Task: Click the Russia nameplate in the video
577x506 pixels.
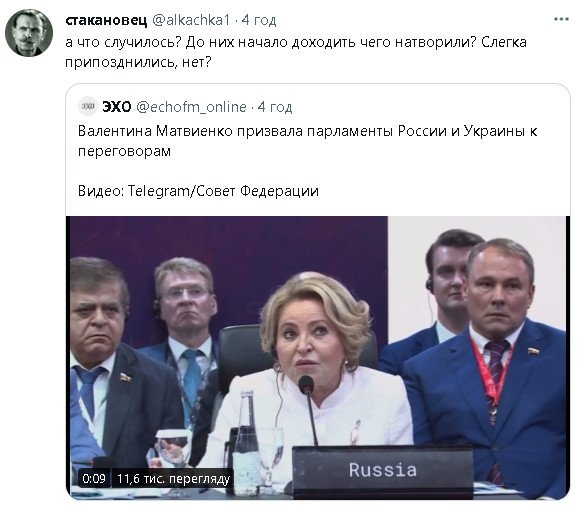Action: point(382,470)
